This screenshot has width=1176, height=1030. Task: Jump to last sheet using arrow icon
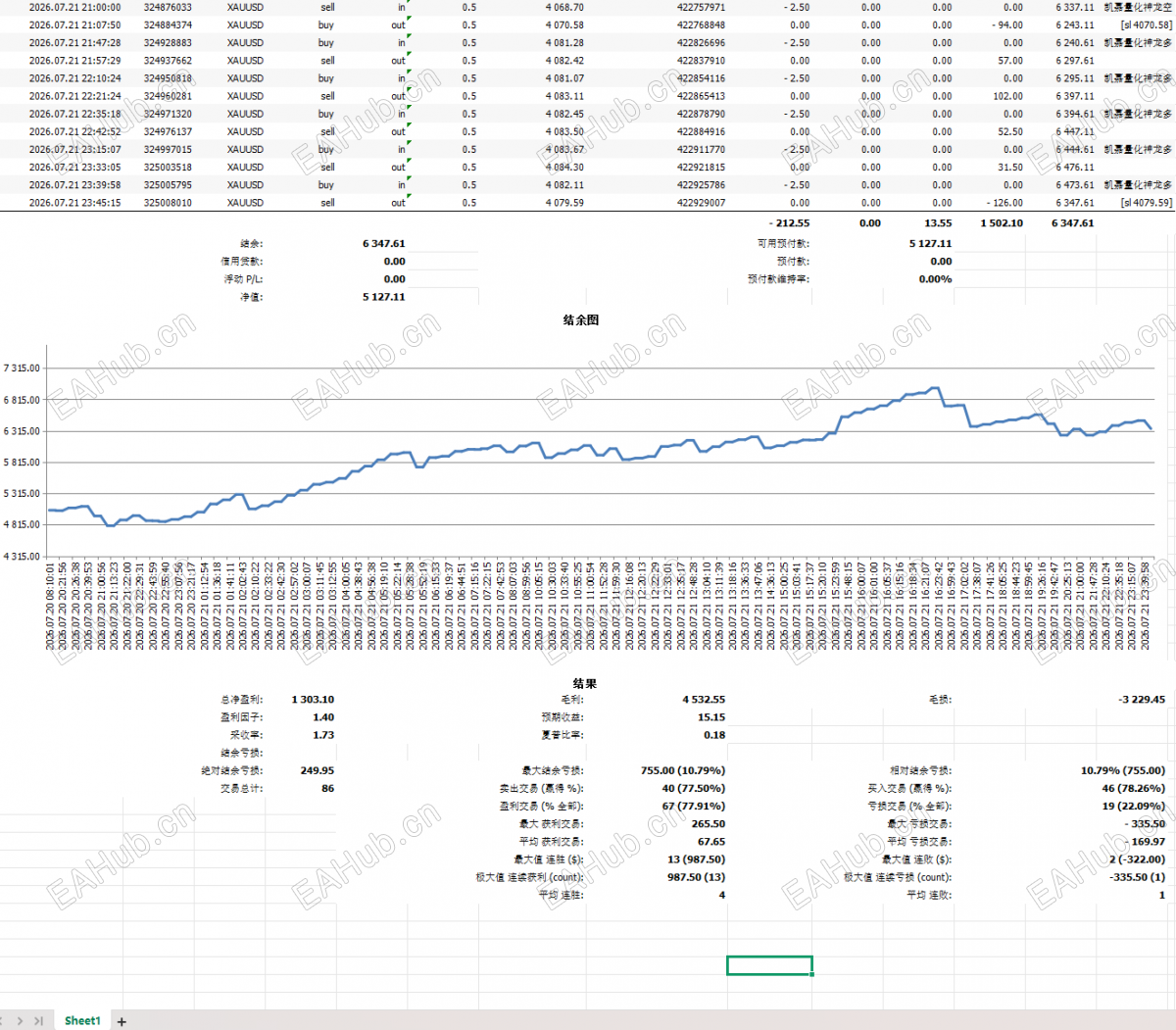(38, 1021)
